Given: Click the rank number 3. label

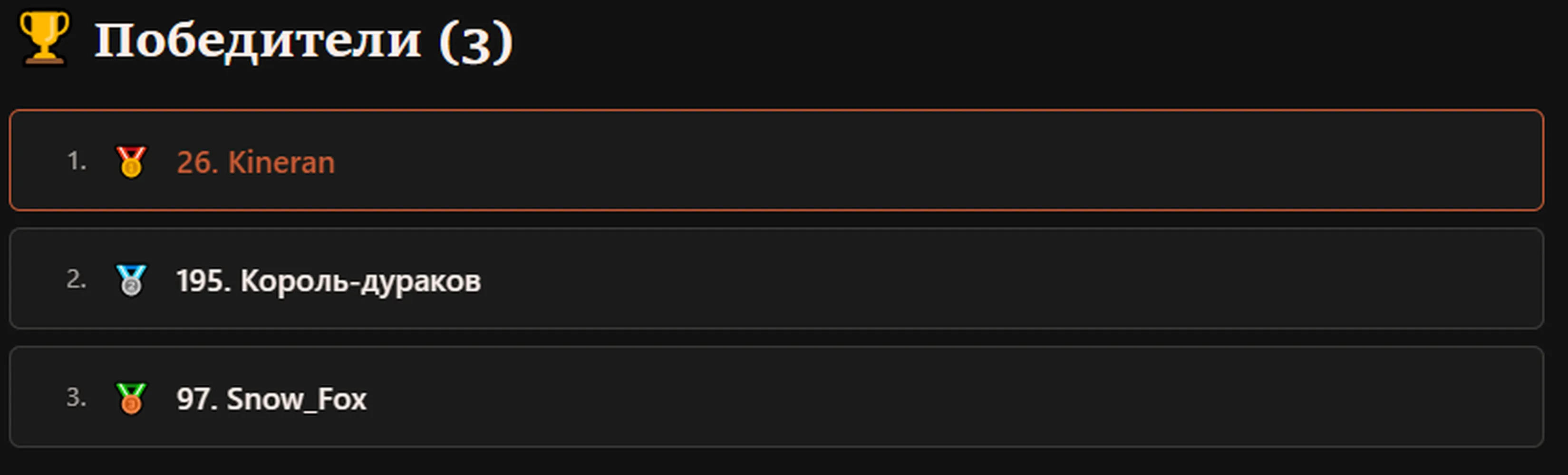Looking at the screenshot, I should [76, 397].
